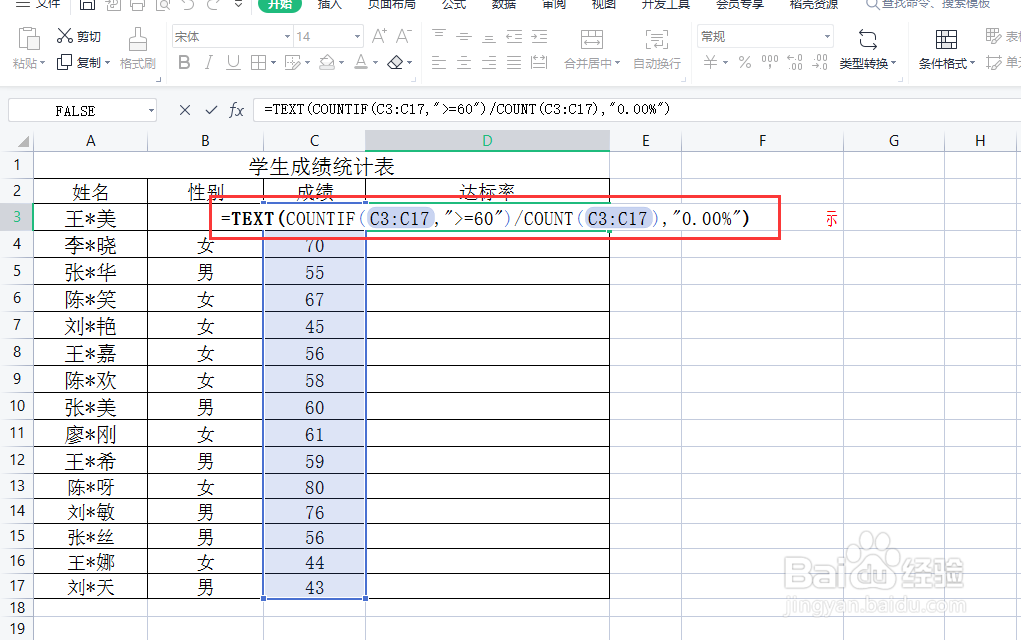Click into the formula bar text

pyautogui.click(x=467, y=109)
